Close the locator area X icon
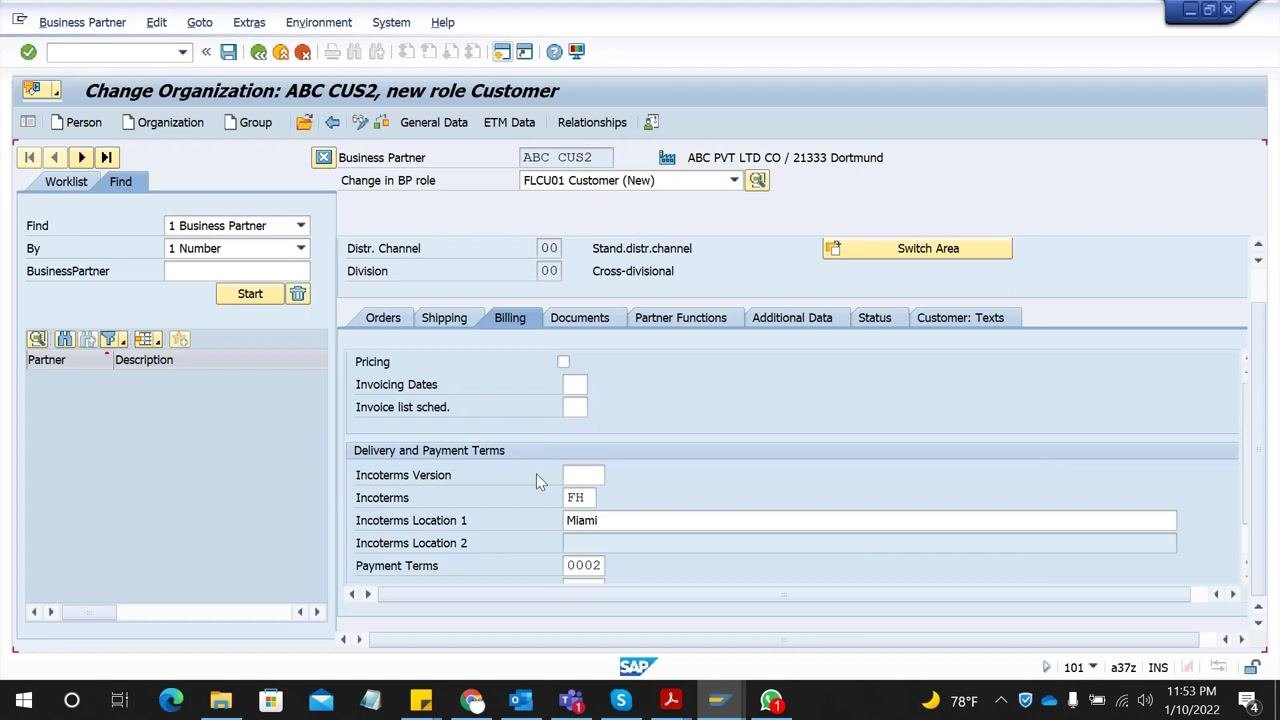This screenshot has width=1280, height=720. tap(323, 157)
